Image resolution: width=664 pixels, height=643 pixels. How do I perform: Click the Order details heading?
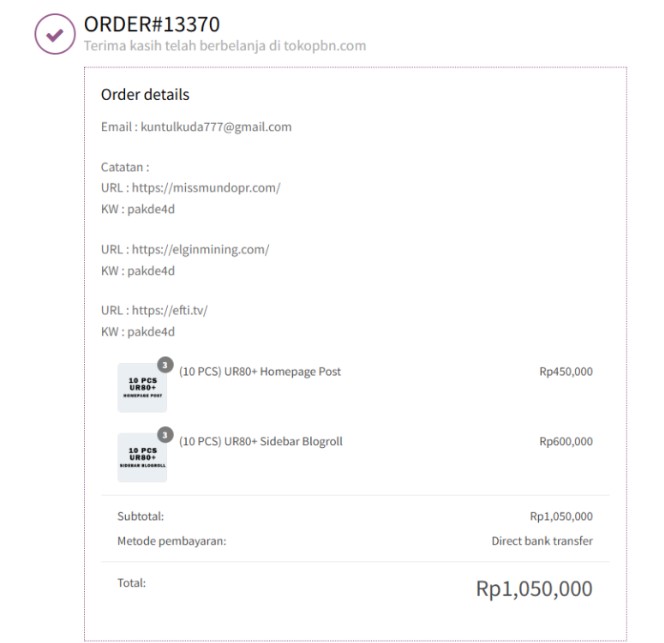[145, 95]
